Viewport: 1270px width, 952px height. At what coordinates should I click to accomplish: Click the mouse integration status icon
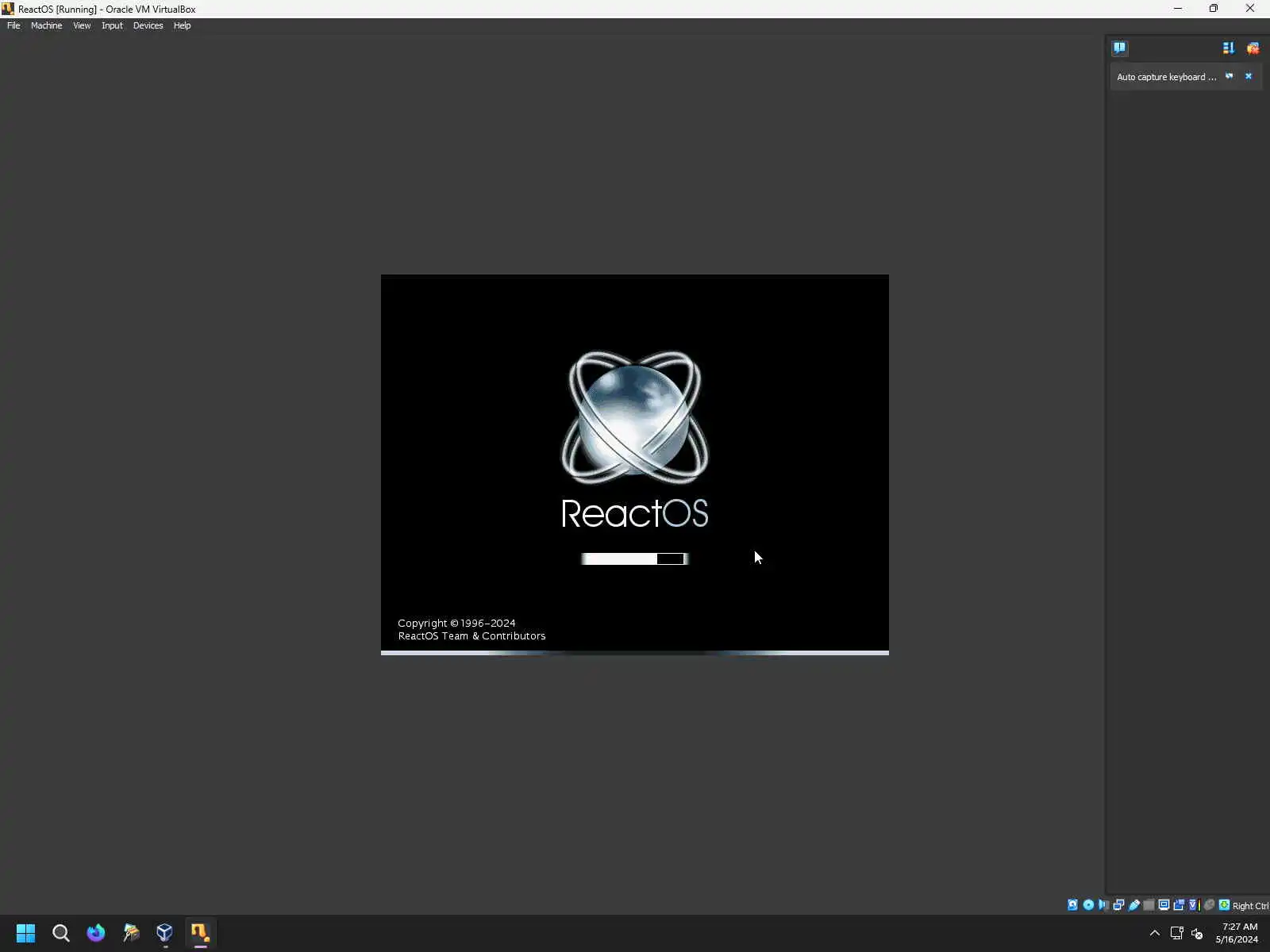pos(1209,904)
